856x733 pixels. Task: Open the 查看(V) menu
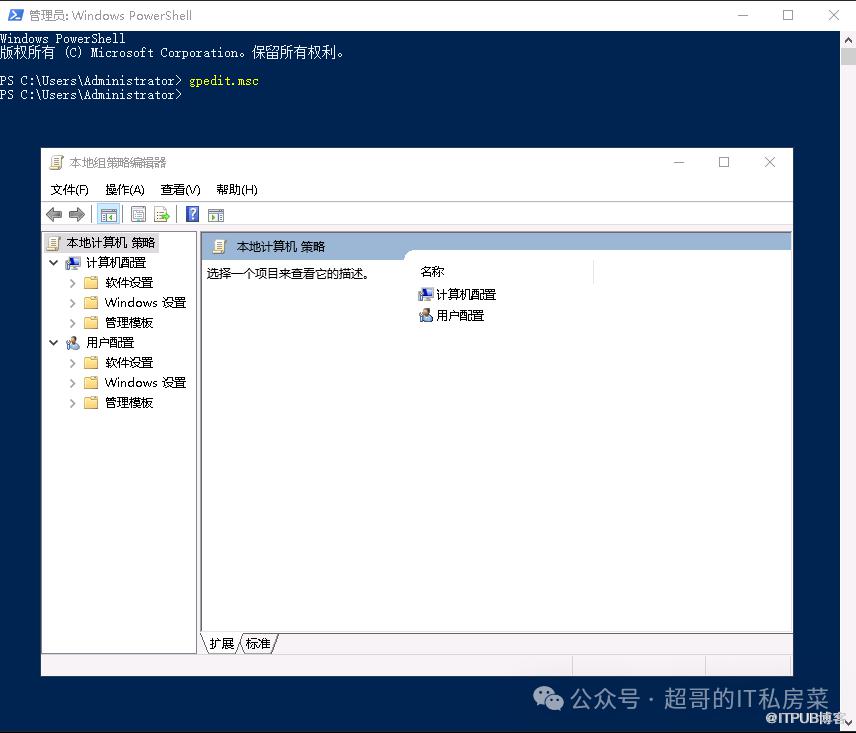[x=180, y=189]
